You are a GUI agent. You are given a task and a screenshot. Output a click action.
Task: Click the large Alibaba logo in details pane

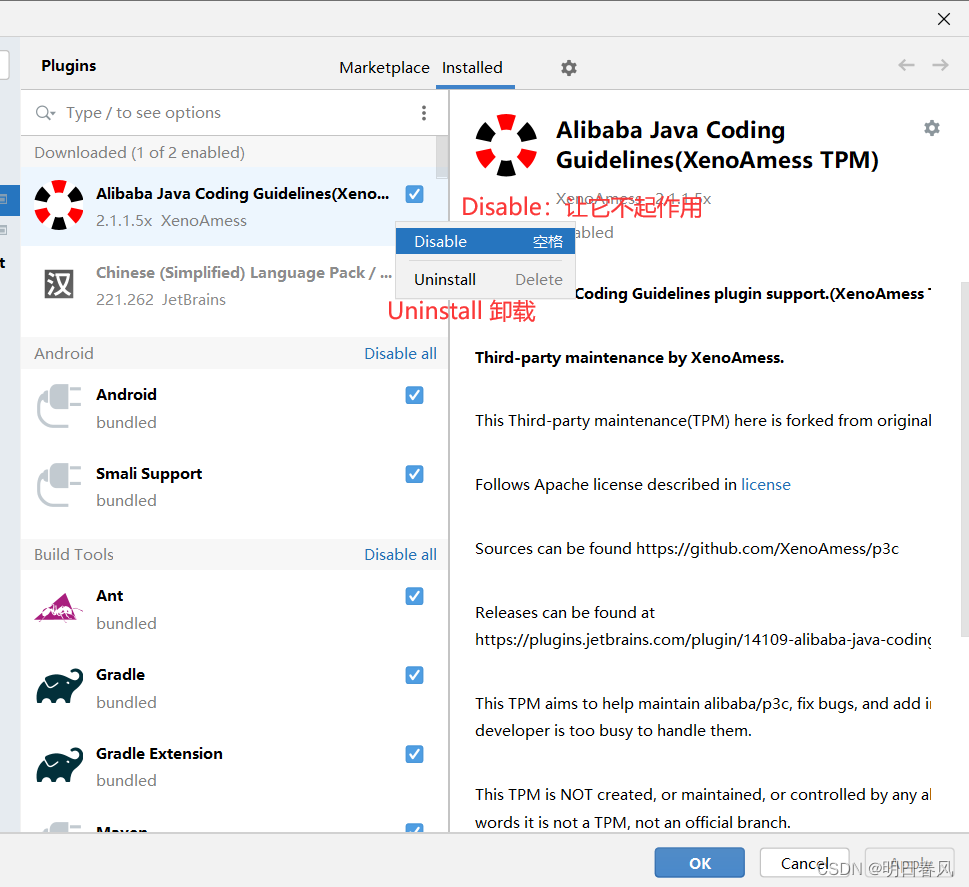pyautogui.click(x=506, y=145)
